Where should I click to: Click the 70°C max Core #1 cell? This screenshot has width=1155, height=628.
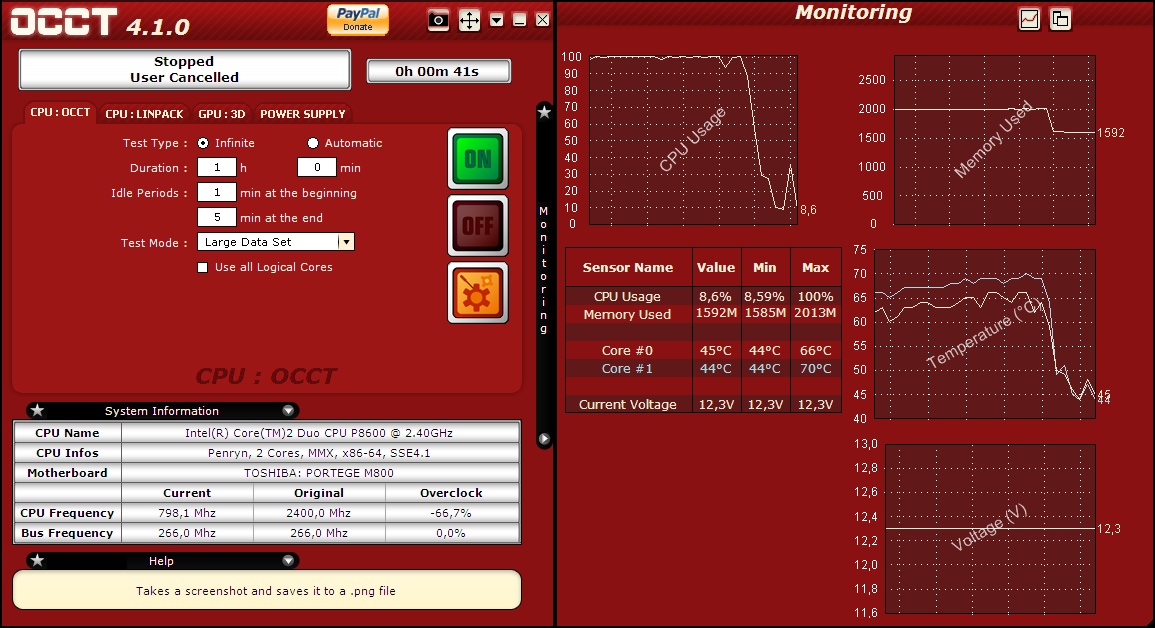pos(815,369)
